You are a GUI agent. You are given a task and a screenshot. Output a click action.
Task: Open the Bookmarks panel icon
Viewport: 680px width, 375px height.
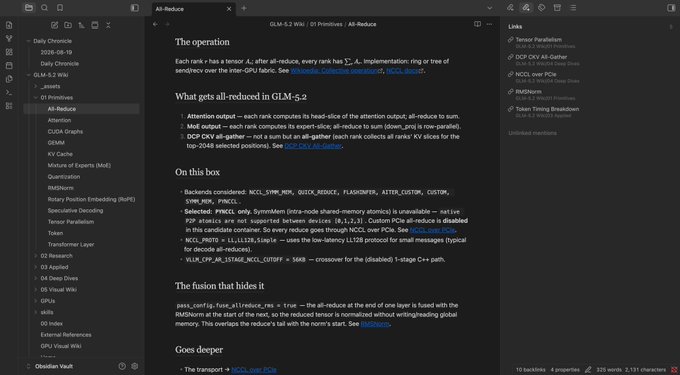60,8
